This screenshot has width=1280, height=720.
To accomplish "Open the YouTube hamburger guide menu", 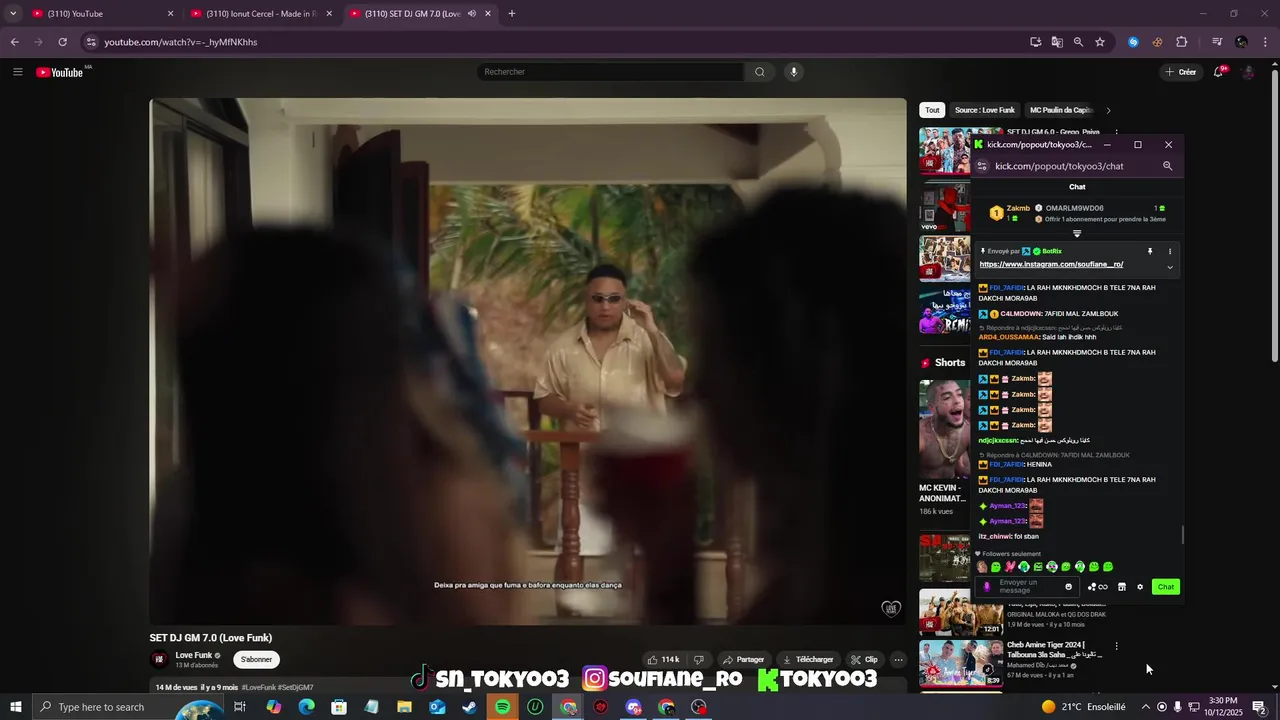I will point(17,72).
